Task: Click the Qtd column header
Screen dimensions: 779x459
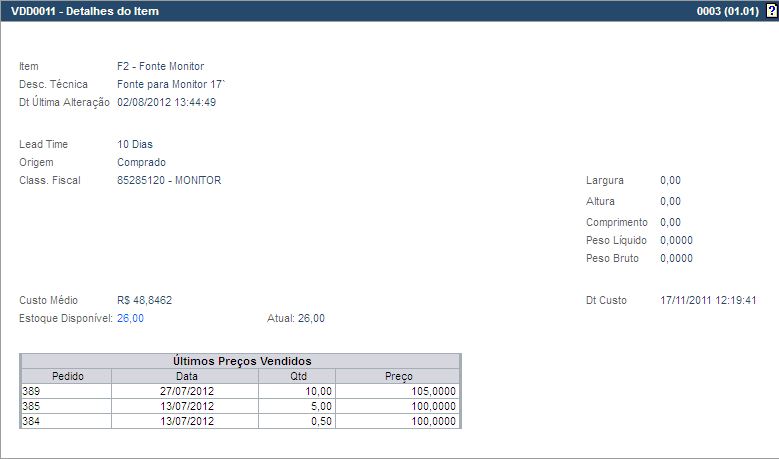Action: tap(297, 376)
